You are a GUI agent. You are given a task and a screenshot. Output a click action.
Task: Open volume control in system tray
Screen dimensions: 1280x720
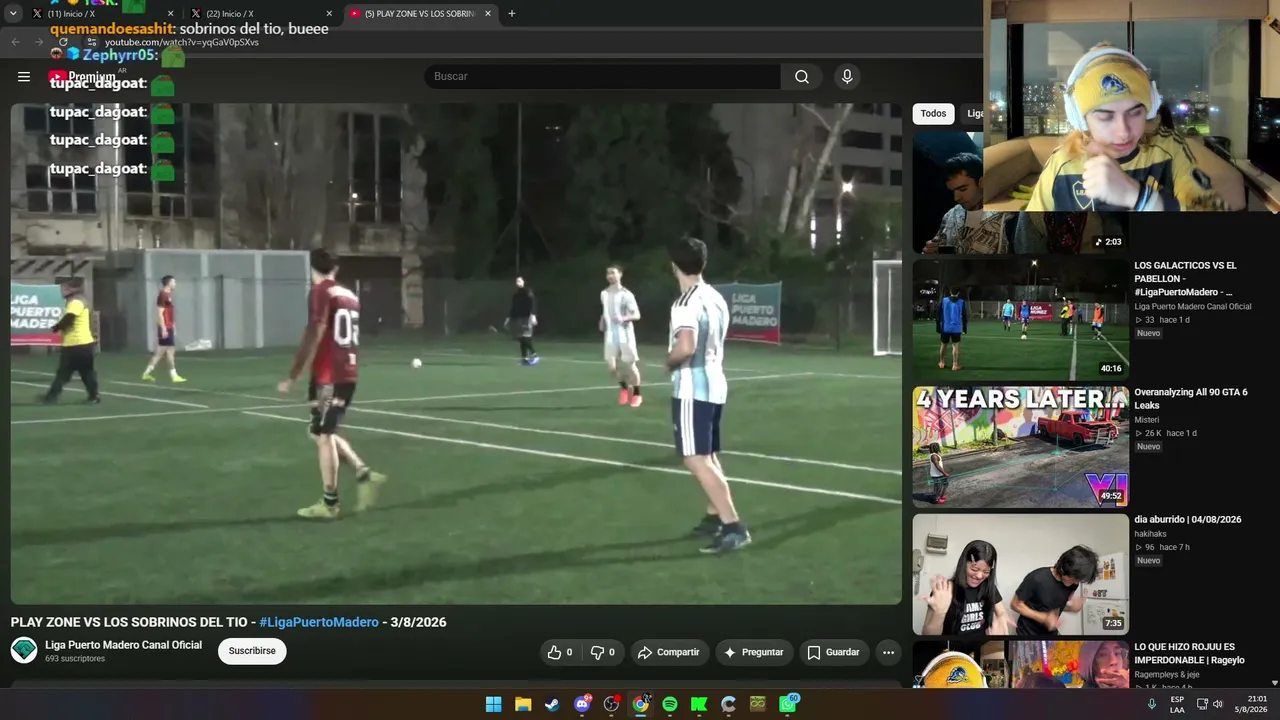(1218, 704)
